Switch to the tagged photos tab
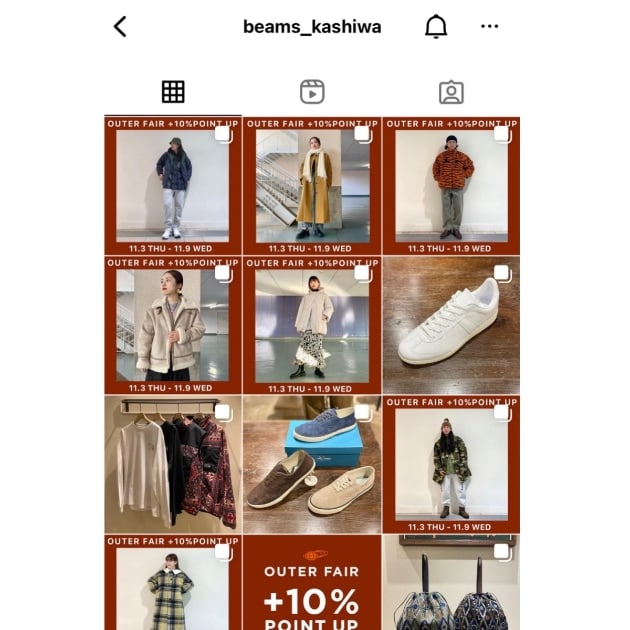The width and height of the screenshot is (630, 630). [451, 92]
